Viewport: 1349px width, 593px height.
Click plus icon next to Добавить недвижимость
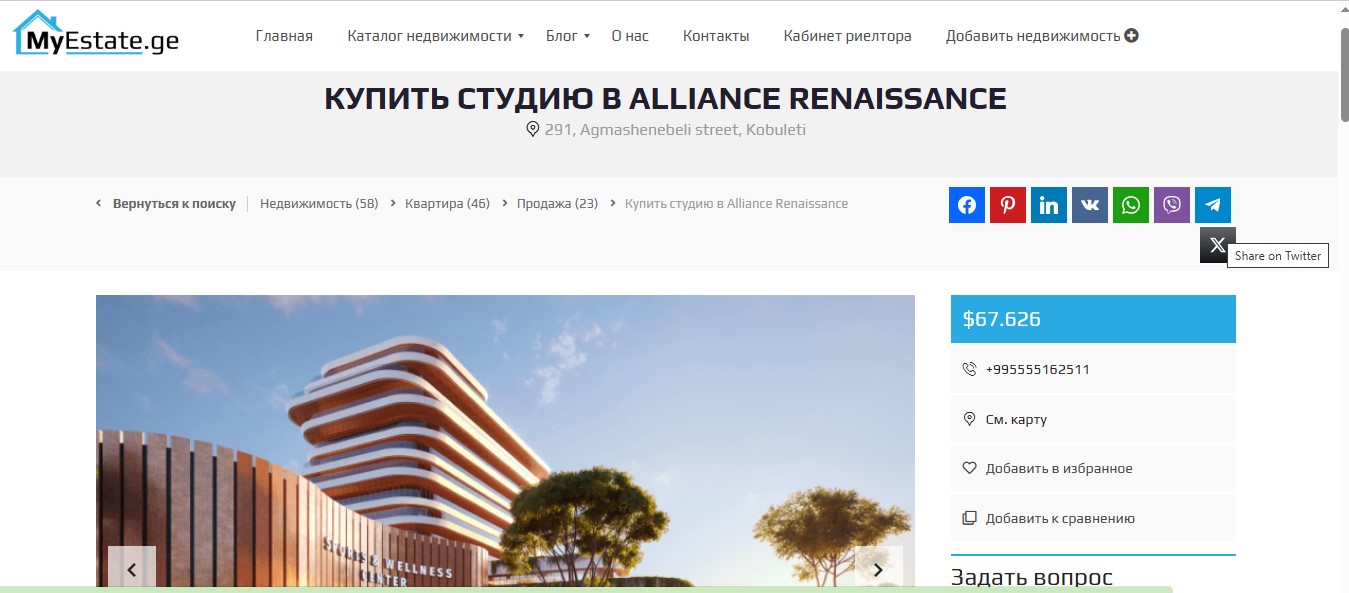(x=1132, y=36)
